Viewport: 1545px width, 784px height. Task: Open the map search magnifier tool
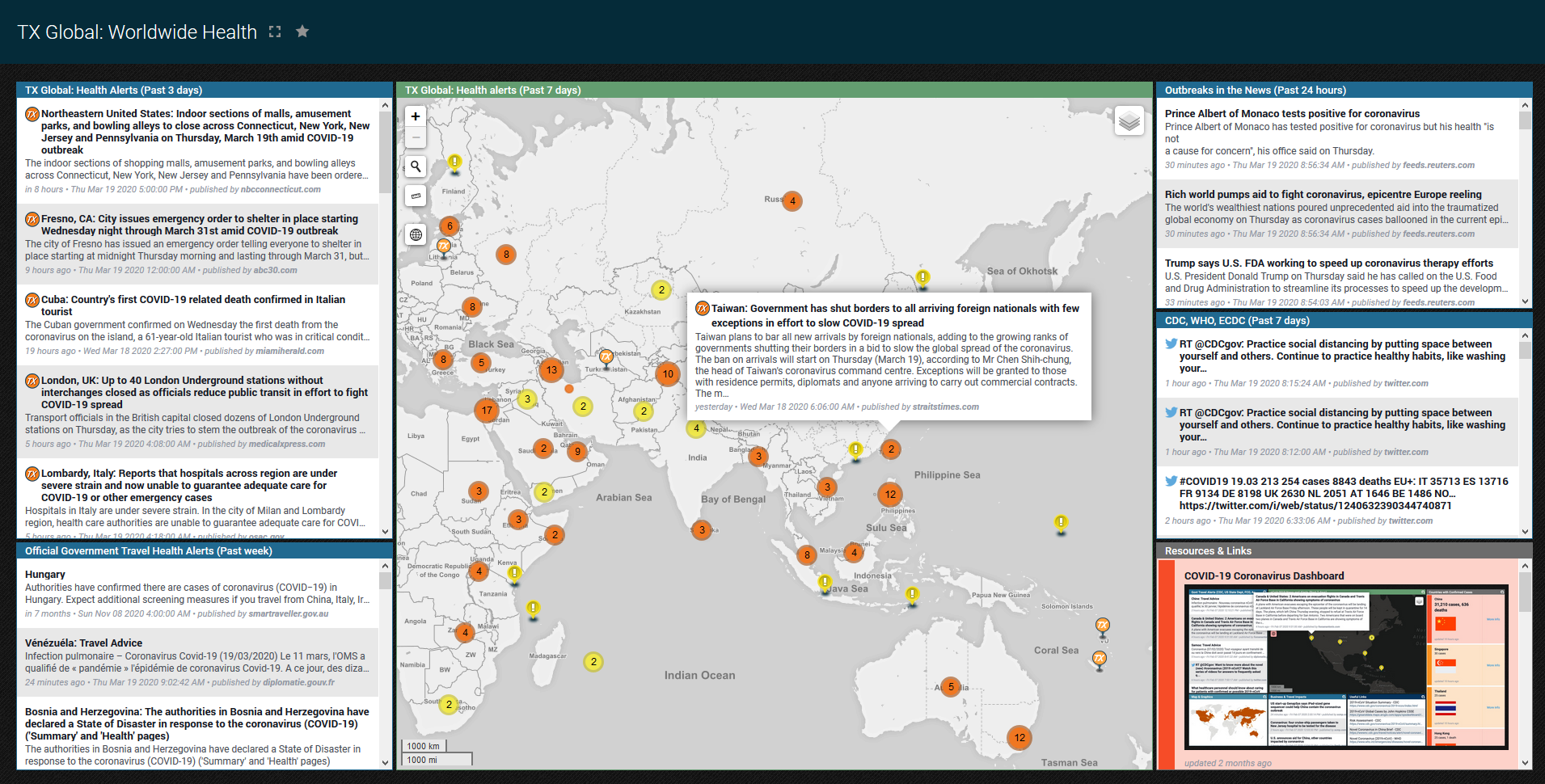click(416, 166)
